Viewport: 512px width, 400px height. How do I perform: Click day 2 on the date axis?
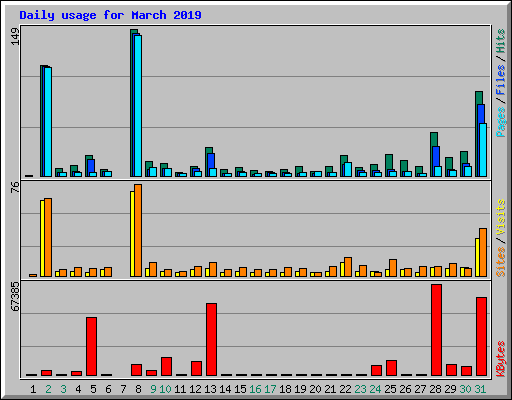tap(48, 389)
